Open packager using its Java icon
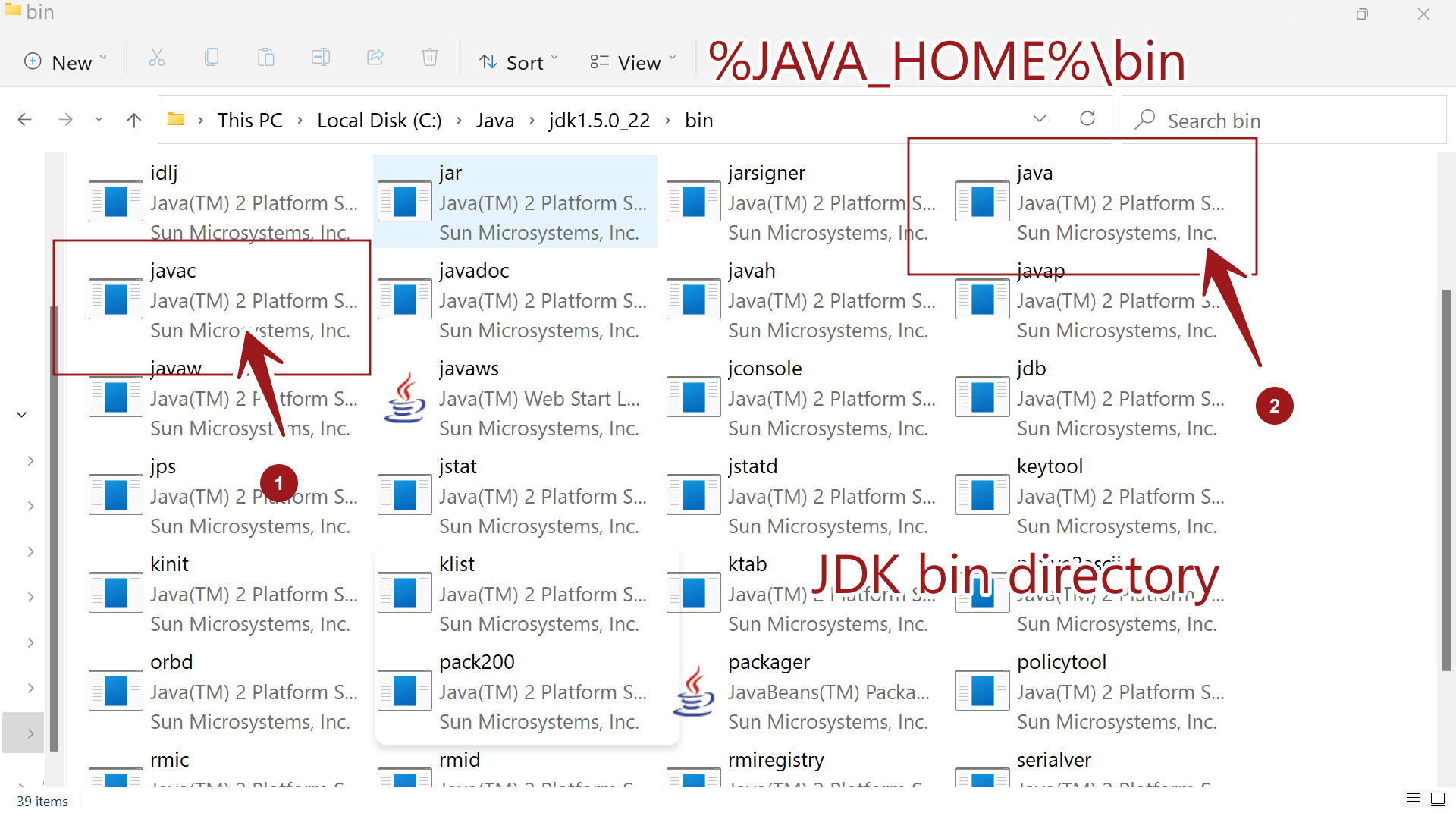 pos(693,690)
